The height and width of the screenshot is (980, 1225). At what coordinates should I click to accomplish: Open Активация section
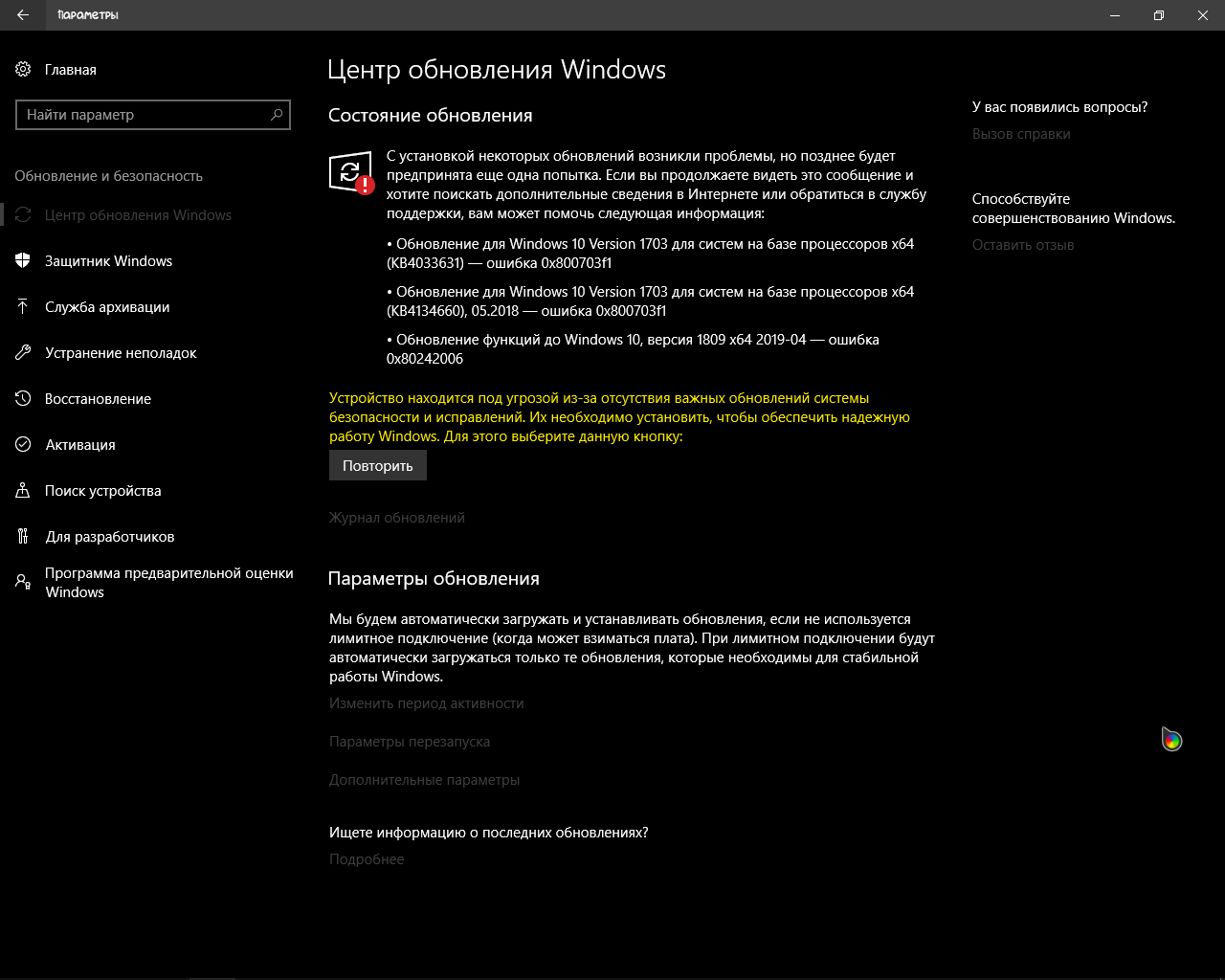point(80,445)
